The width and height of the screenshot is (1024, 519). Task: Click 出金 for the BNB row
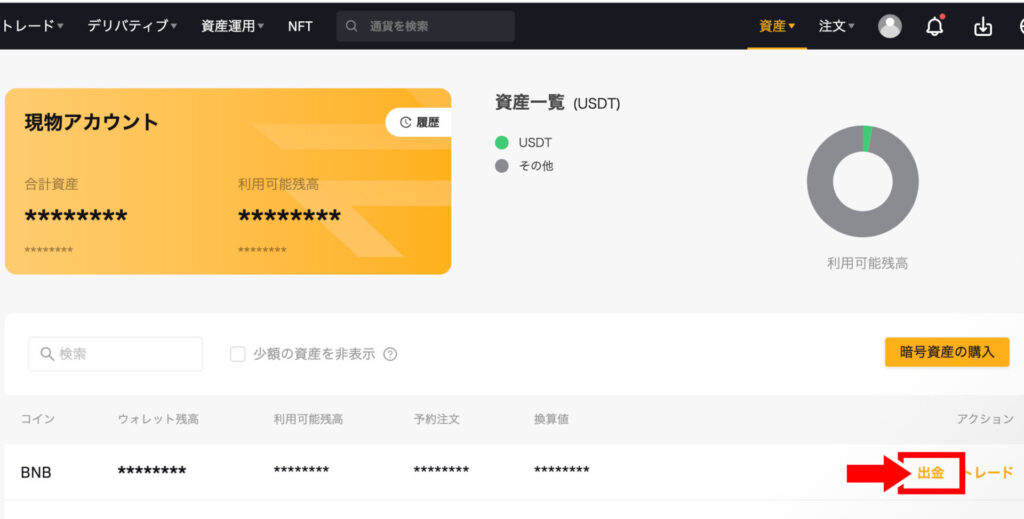(931, 473)
